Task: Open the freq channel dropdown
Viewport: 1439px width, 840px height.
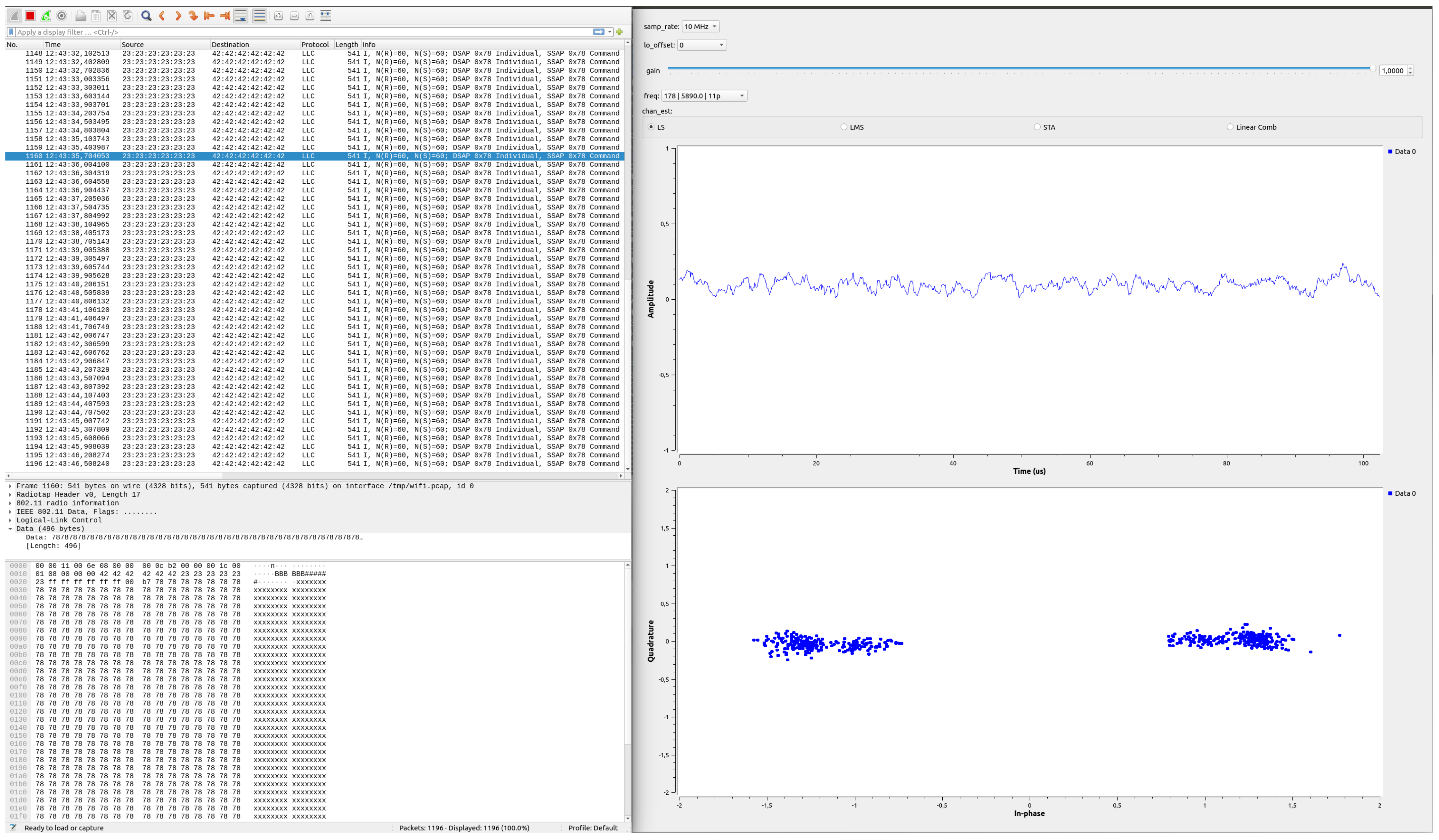Action: click(x=704, y=96)
